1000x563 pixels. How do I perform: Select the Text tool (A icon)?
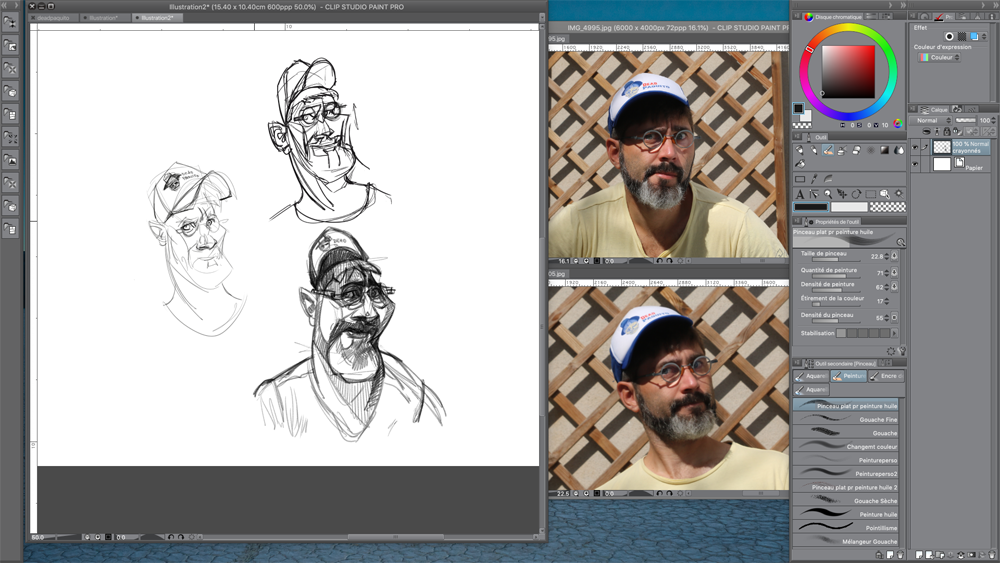click(x=800, y=194)
